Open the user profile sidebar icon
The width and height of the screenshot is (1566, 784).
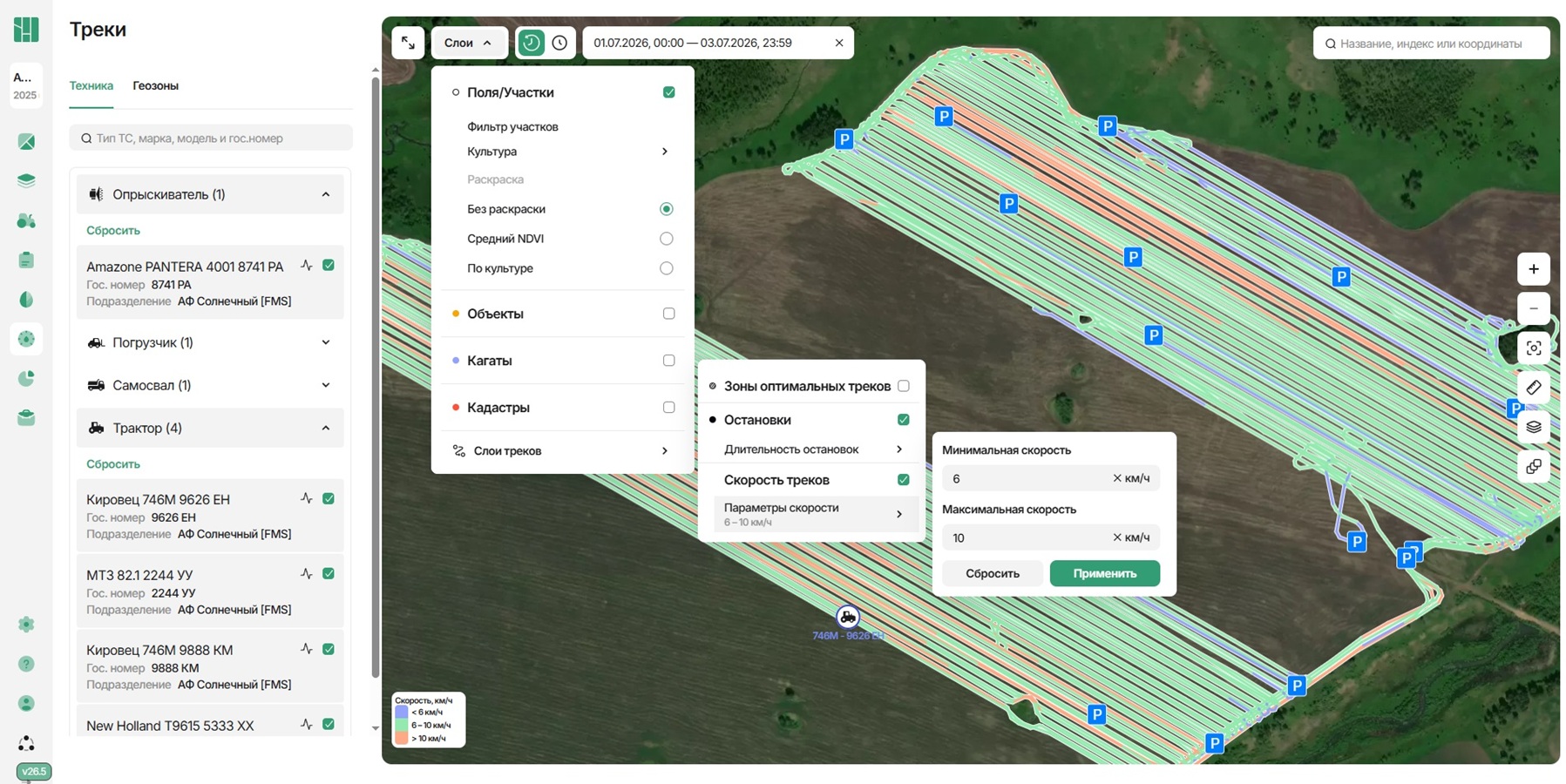coord(26,703)
